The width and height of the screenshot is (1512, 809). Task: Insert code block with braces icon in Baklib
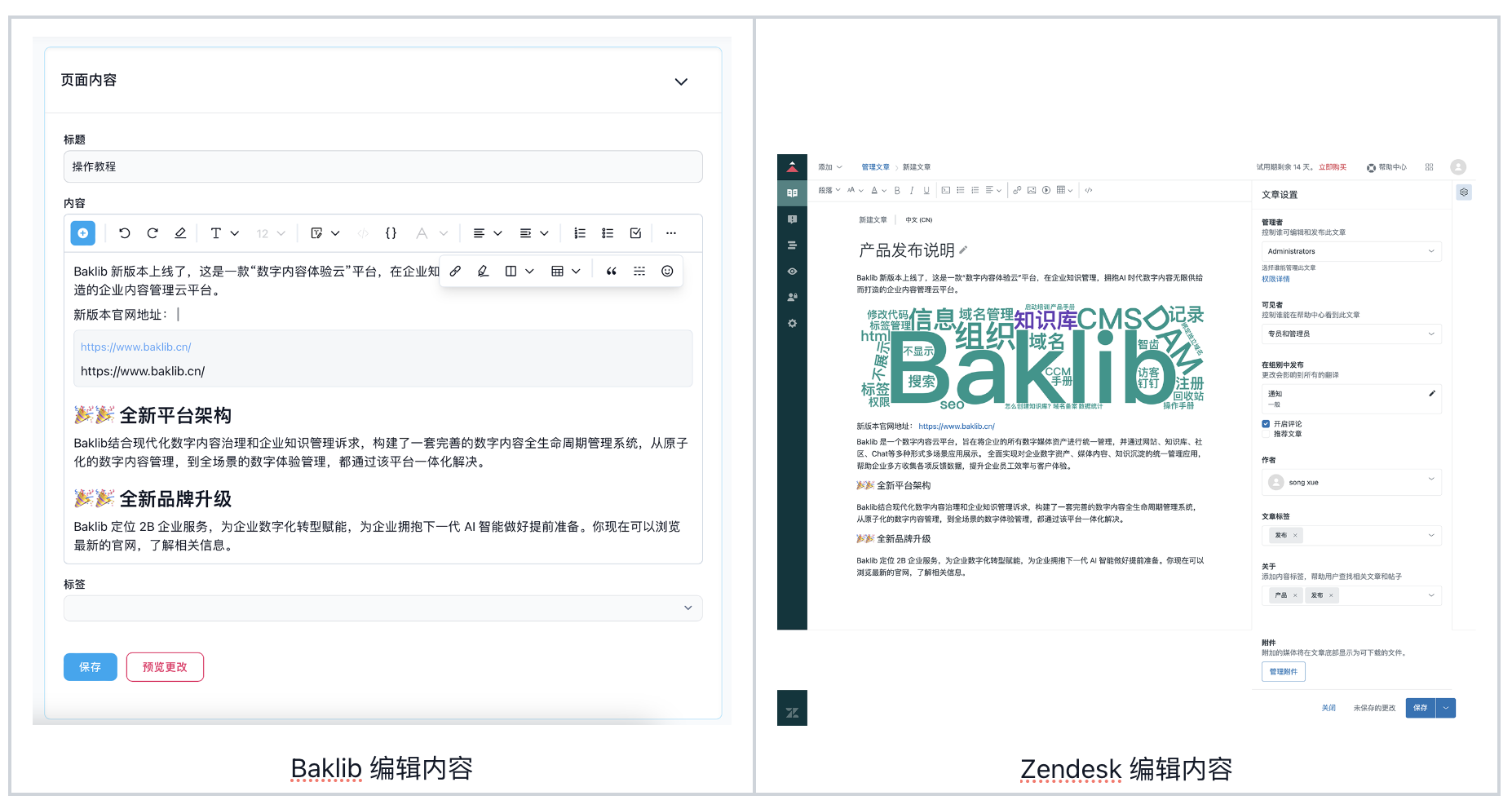pyautogui.click(x=391, y=233)
